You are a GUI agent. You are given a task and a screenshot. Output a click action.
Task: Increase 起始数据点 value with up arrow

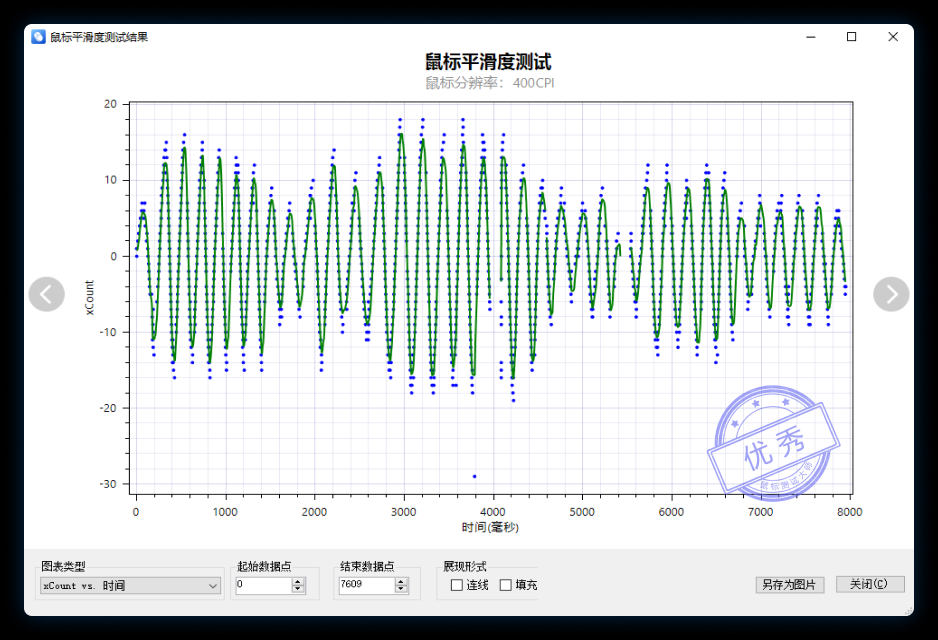click(x=298, y=581)
